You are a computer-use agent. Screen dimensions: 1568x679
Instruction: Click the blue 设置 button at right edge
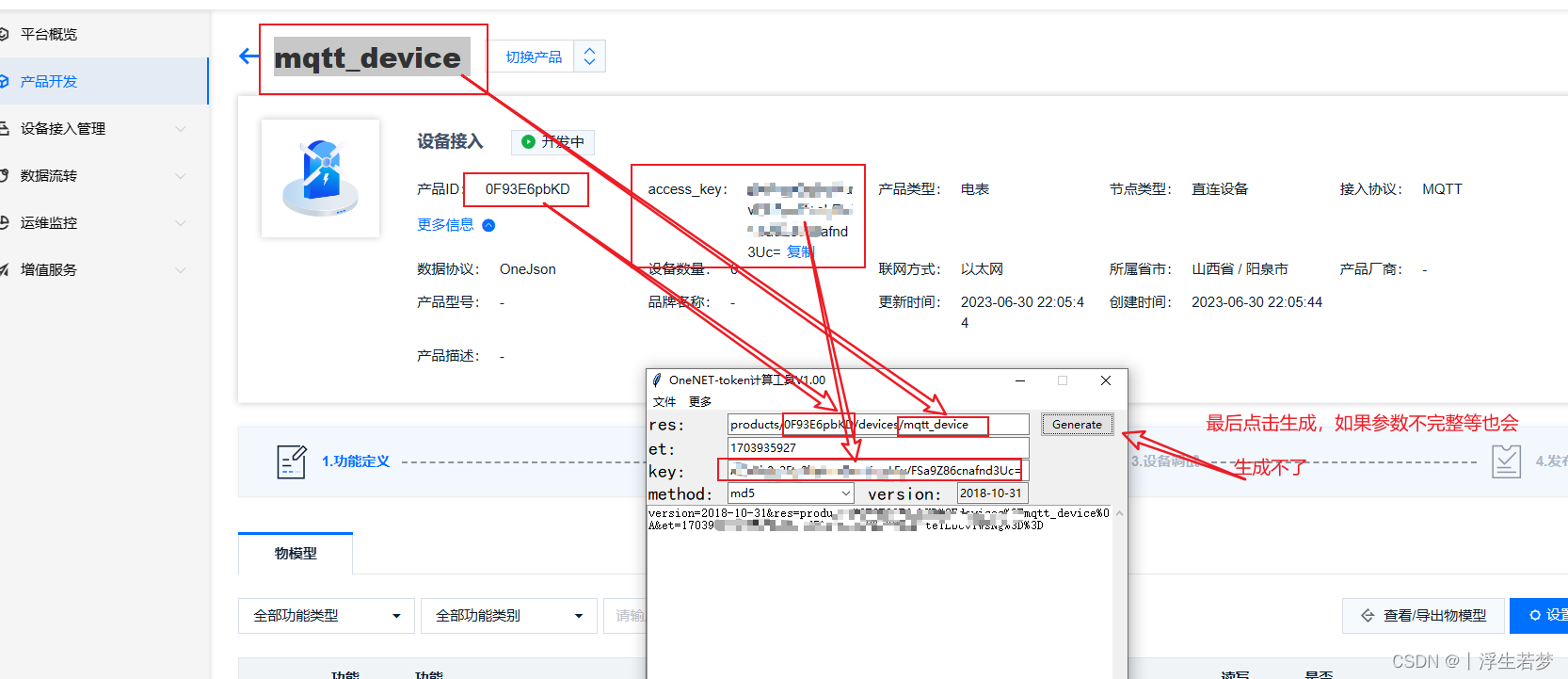pyautogui.click(x=1539, y=616)
